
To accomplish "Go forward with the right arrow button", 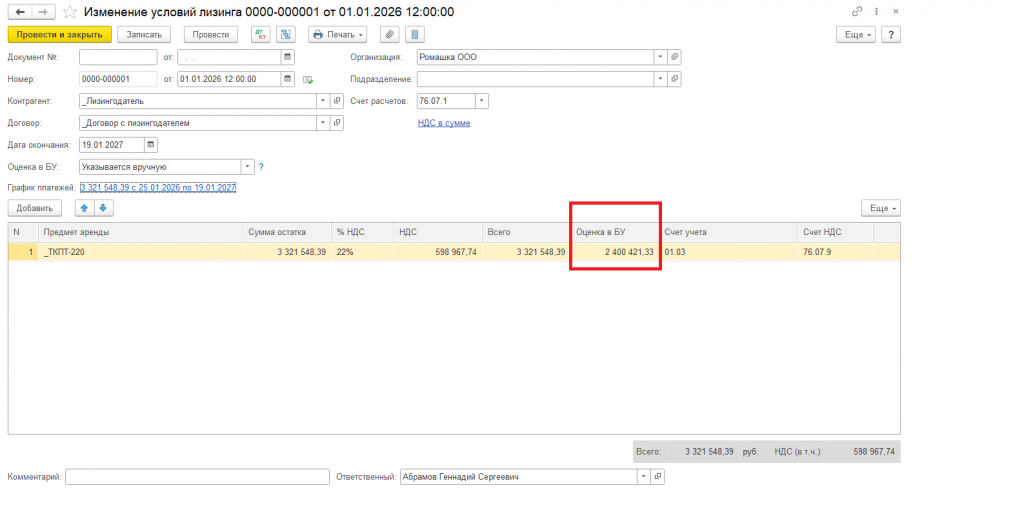I will [43, 12].
